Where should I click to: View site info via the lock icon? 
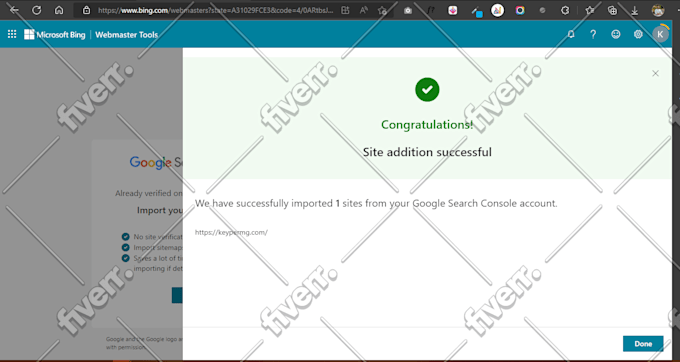(x=86, y=10)
